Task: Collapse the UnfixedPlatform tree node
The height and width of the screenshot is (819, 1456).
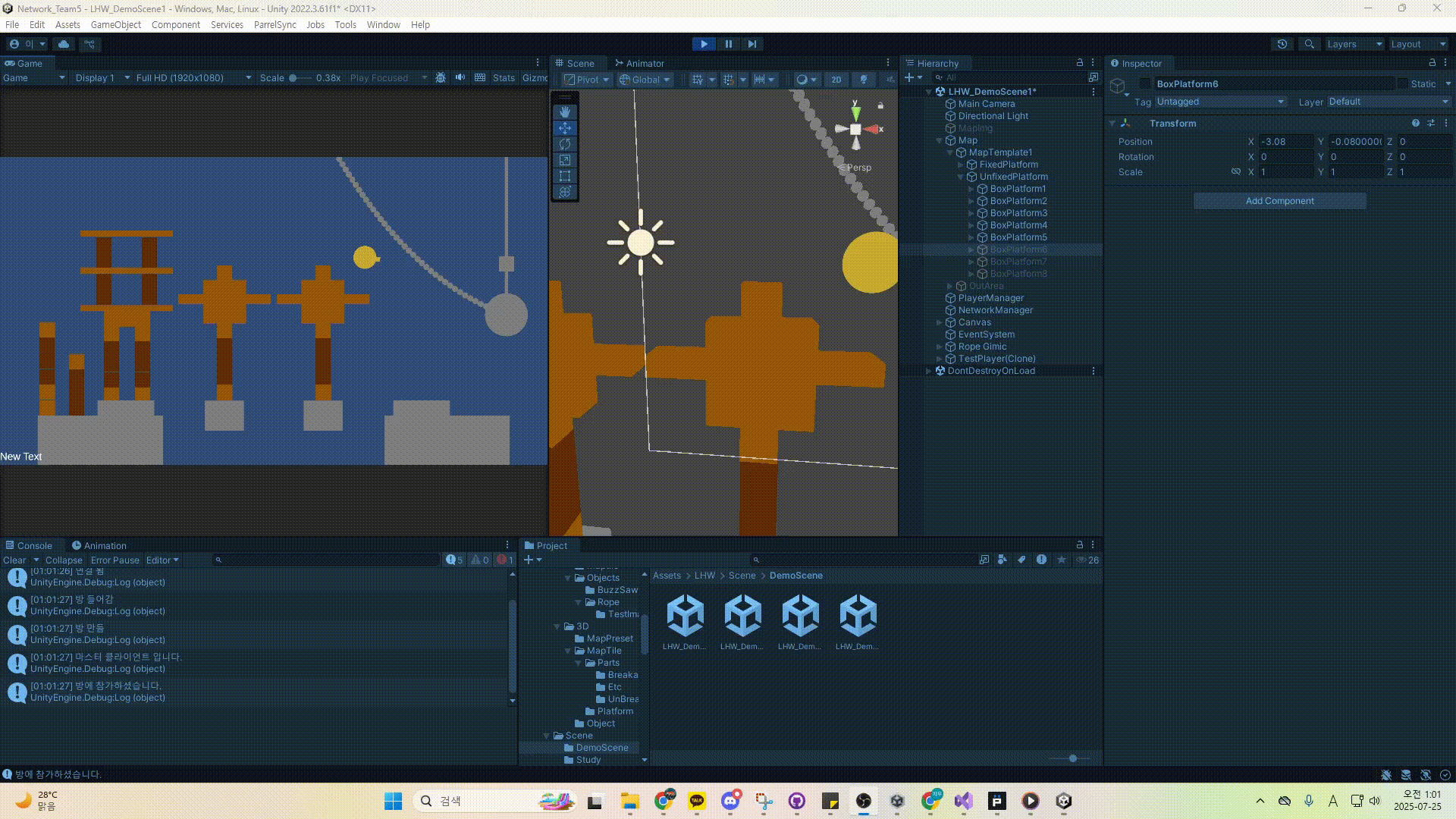Action: tap(961, 177)
